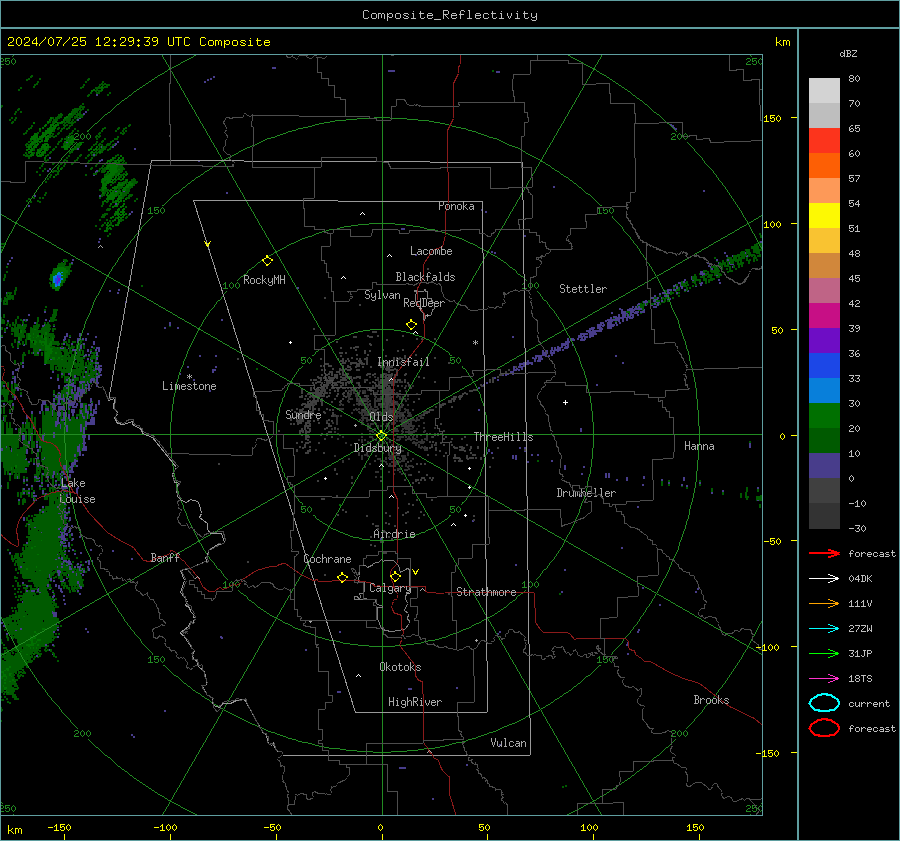
Task: Click the red forecast arrow in legend
Action: tap(824, 553)
